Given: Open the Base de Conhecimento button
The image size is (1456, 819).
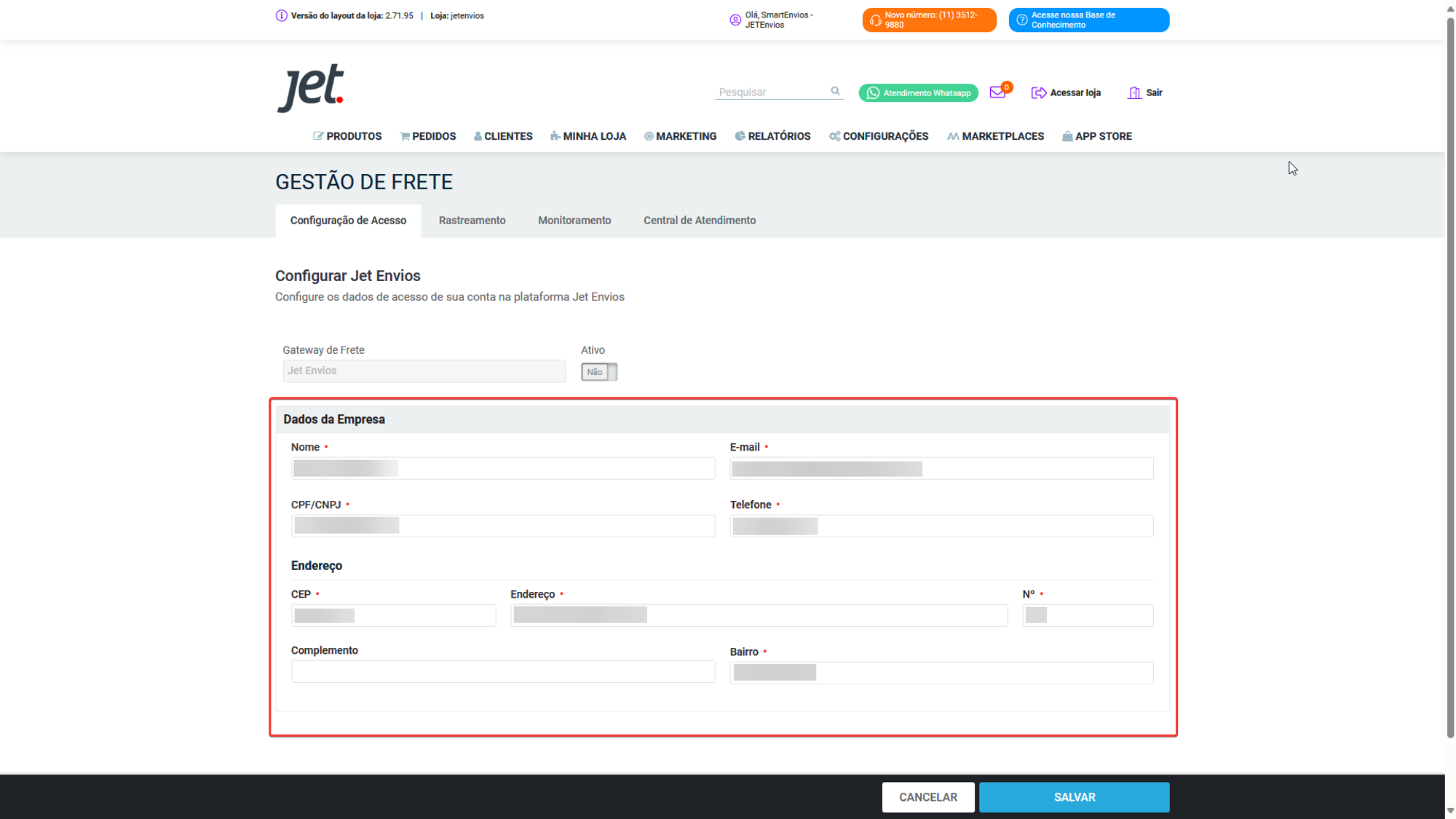Looking at the screenshot, I should [1088, 20].
